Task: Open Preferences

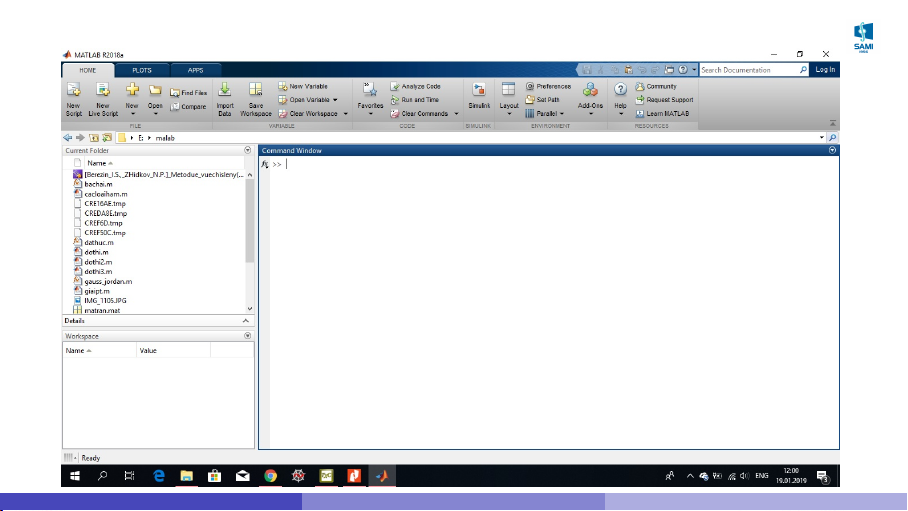Action: pos(548,86)
